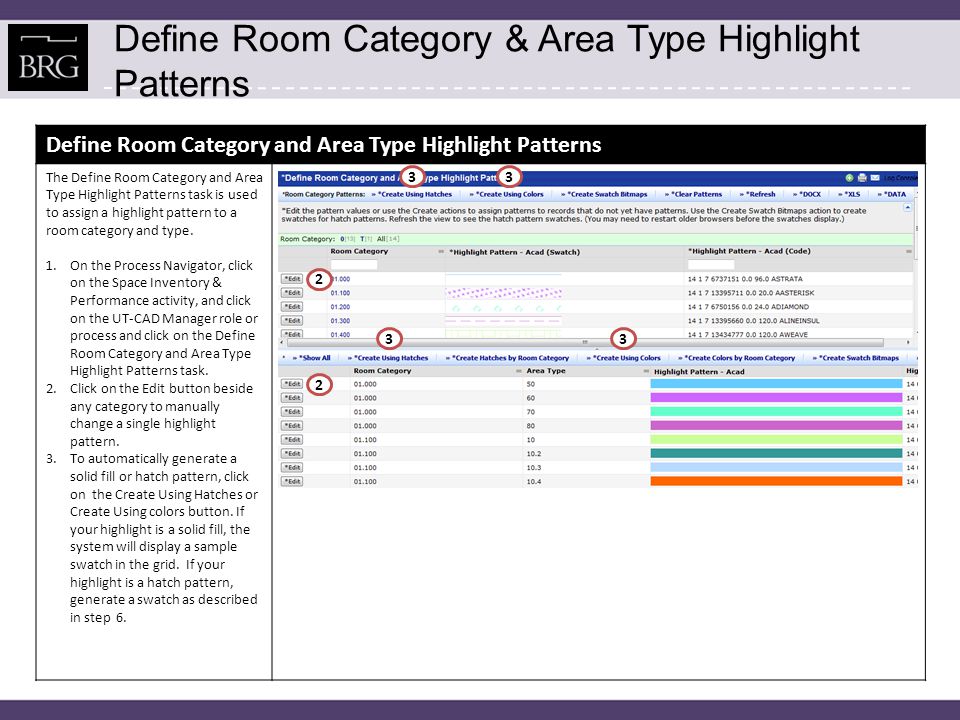Click teal swatch for area type 10.2
This screenshot has height=720, width=960.
pos(776,454)
